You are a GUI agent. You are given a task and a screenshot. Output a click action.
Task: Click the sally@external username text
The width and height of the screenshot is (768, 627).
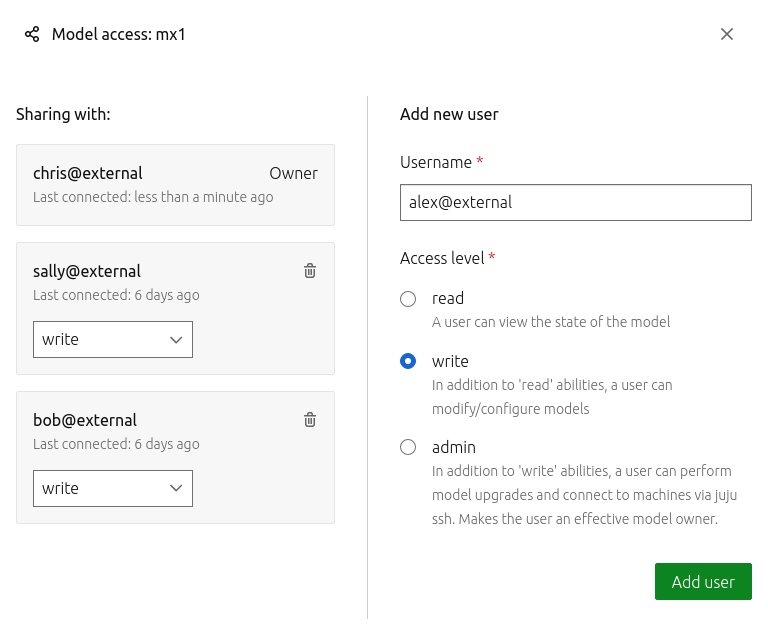(x=87, y=271)
